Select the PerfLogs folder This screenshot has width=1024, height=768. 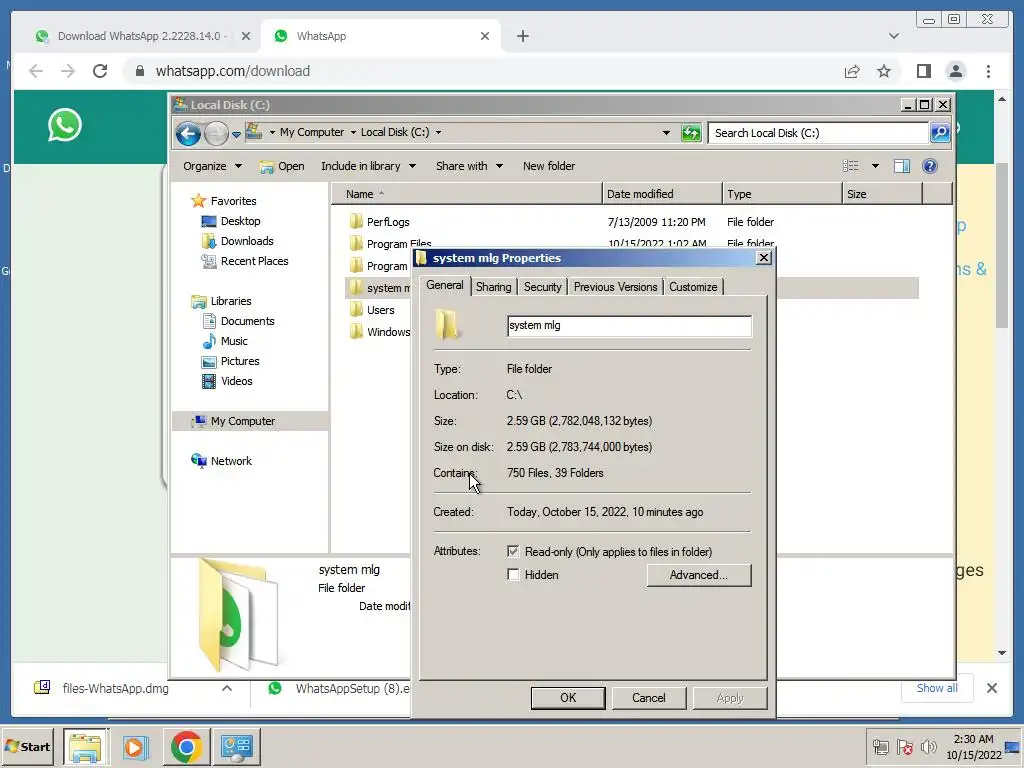[x=388, y=222]
